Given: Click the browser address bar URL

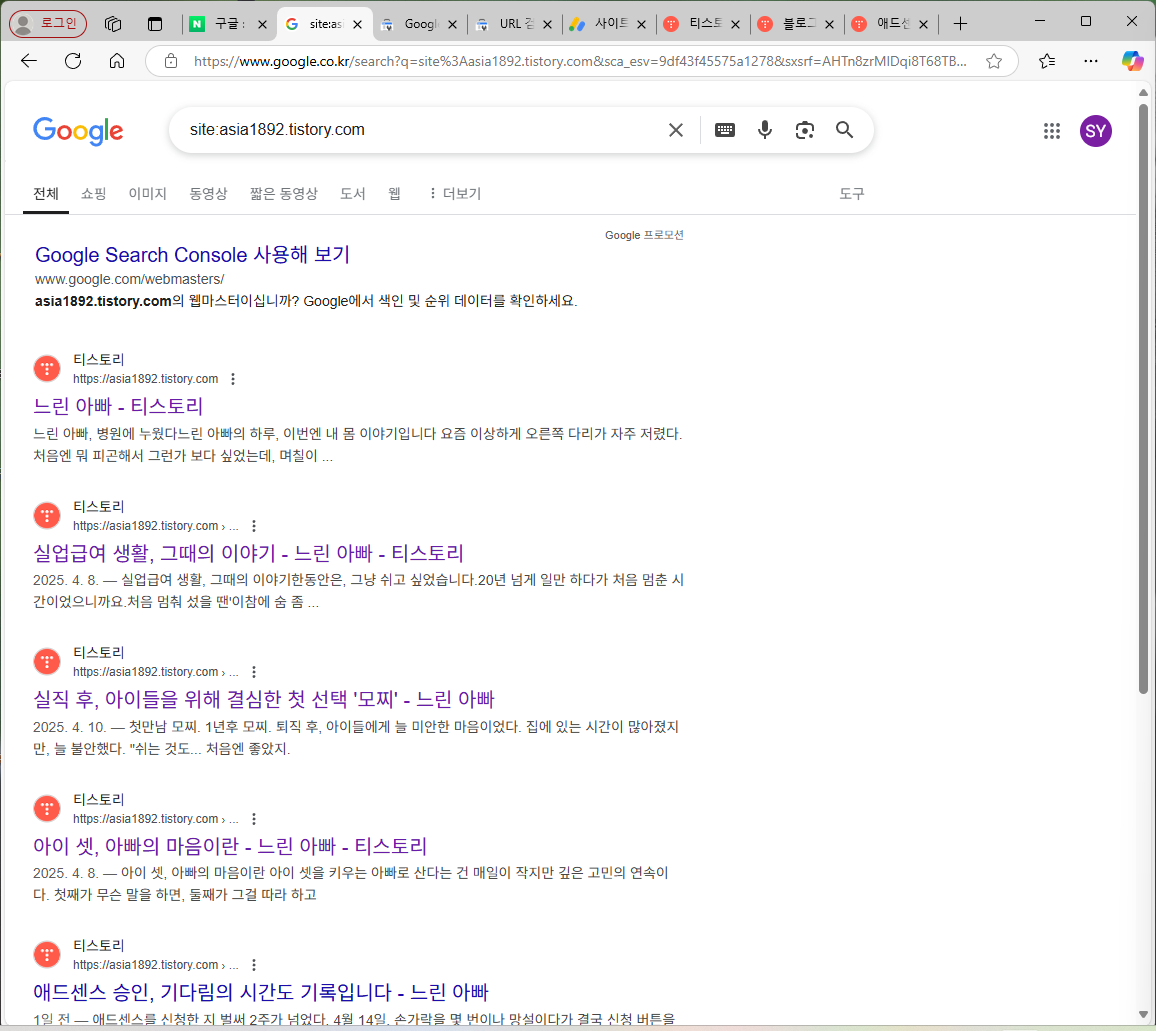Looking at the screenshot, I should 579,61.
